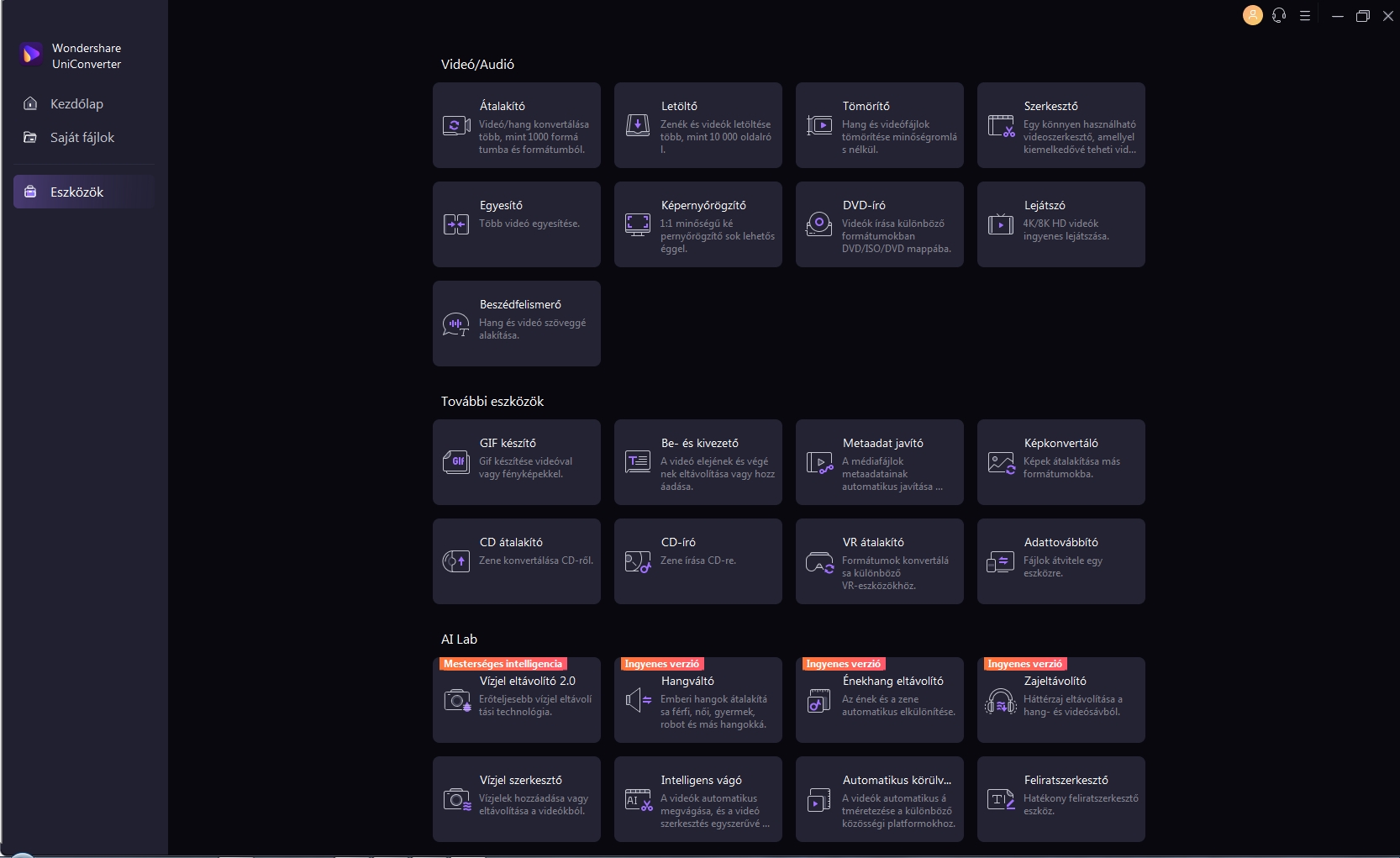Open the Beszédfelismerő speech-to-text card
1400x858 pixels.
tap(516, 324)
